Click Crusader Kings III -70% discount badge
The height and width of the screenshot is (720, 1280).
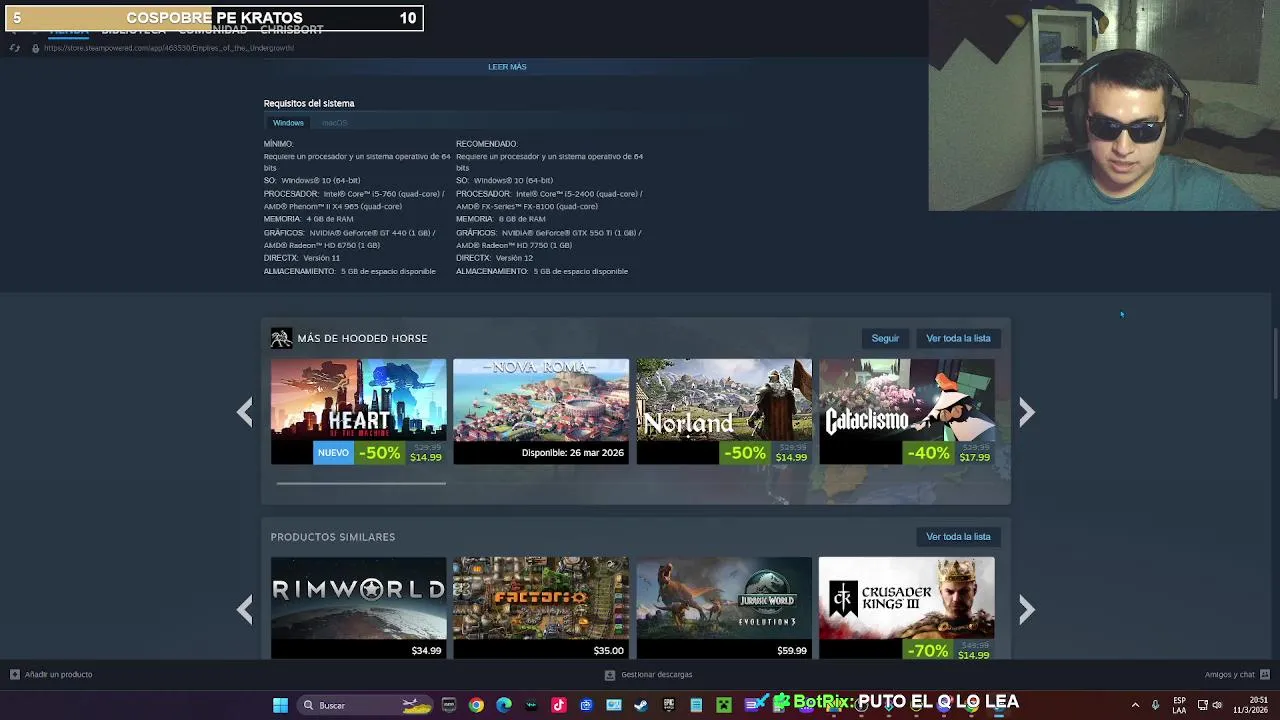pyautogui.click(x=928, y=651)
